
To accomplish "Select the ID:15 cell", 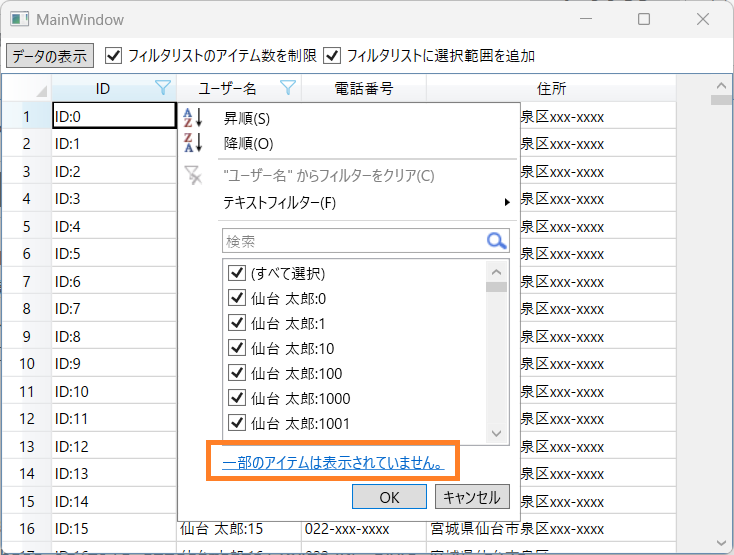I will pyautogui.click(x=114, y=528).
